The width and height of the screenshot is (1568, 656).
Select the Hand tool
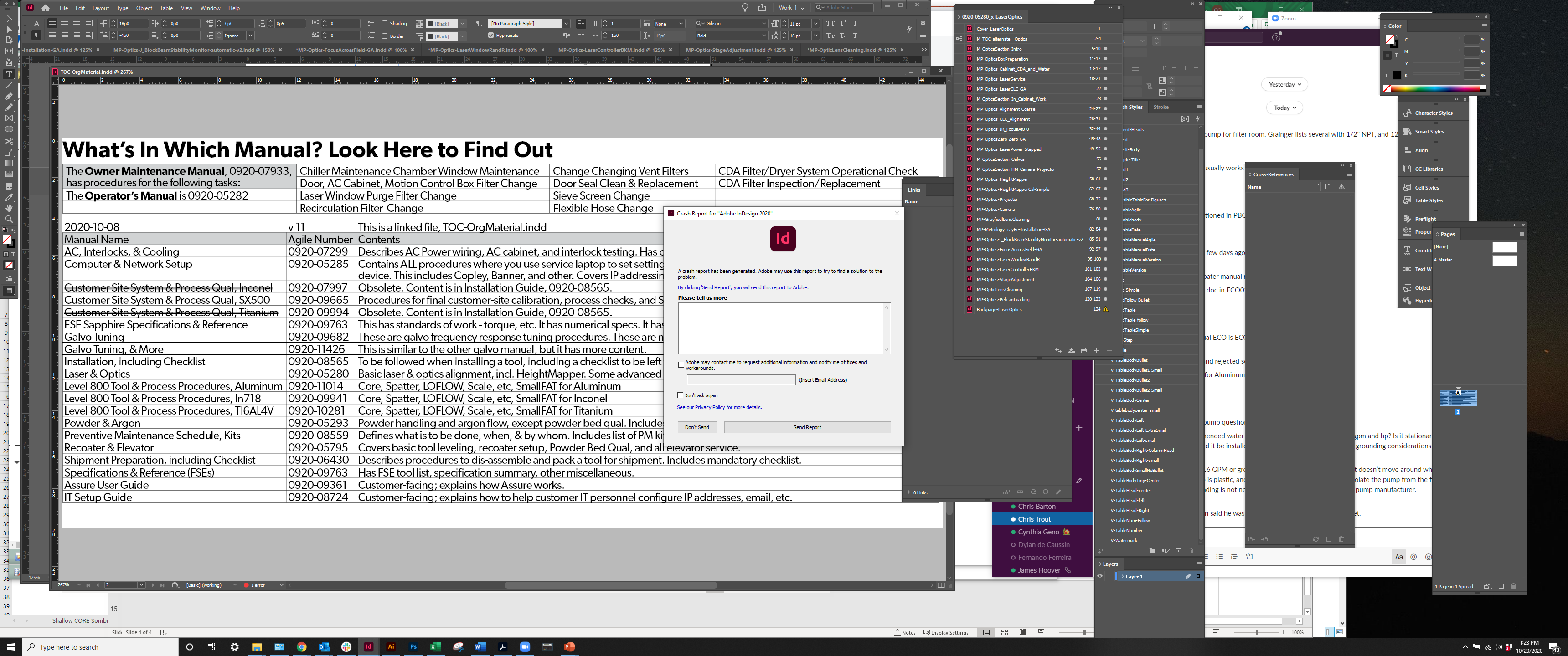[9, 208]
